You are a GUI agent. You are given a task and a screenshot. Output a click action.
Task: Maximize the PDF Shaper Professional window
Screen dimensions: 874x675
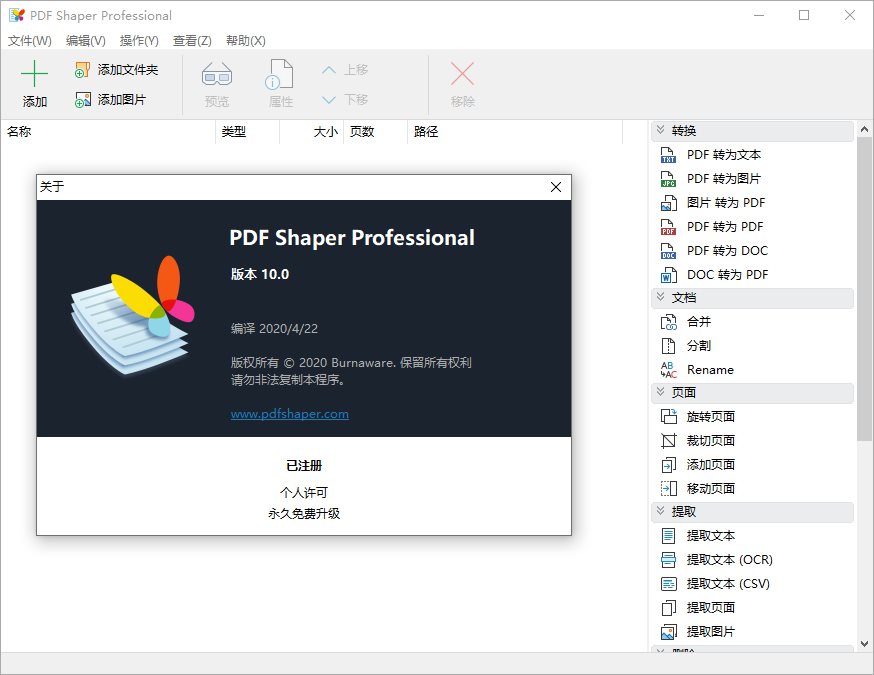(804, 15)
